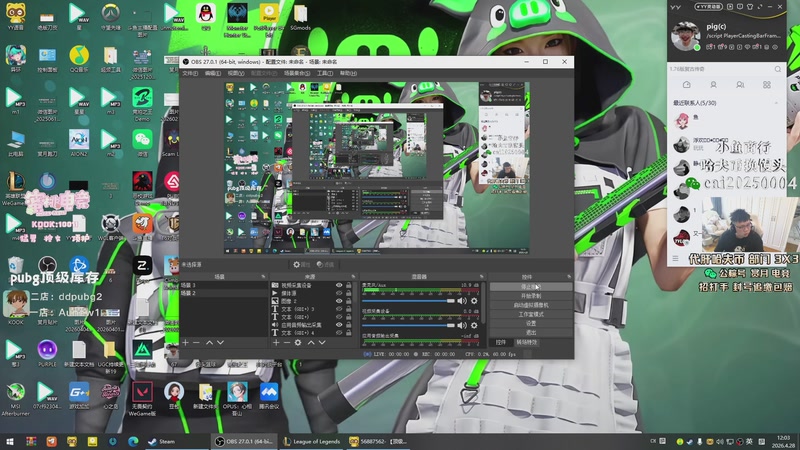Open the YY message bubble icon in the title bar

[x=740, y=7]
